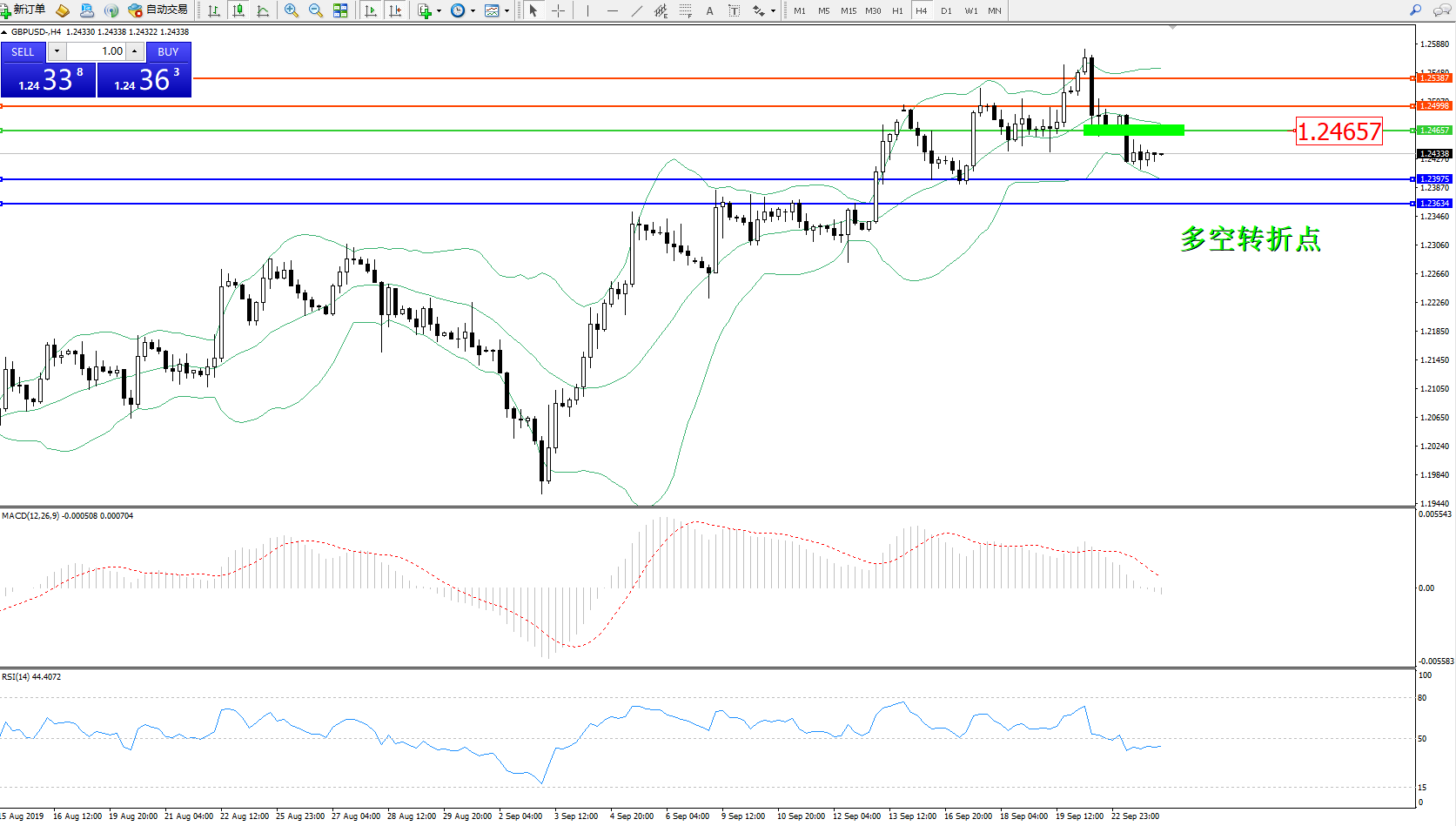Switch timeframe to D1
This screenshot has width=1456, height=826.
pyautogui.click(x=946, y=11)
